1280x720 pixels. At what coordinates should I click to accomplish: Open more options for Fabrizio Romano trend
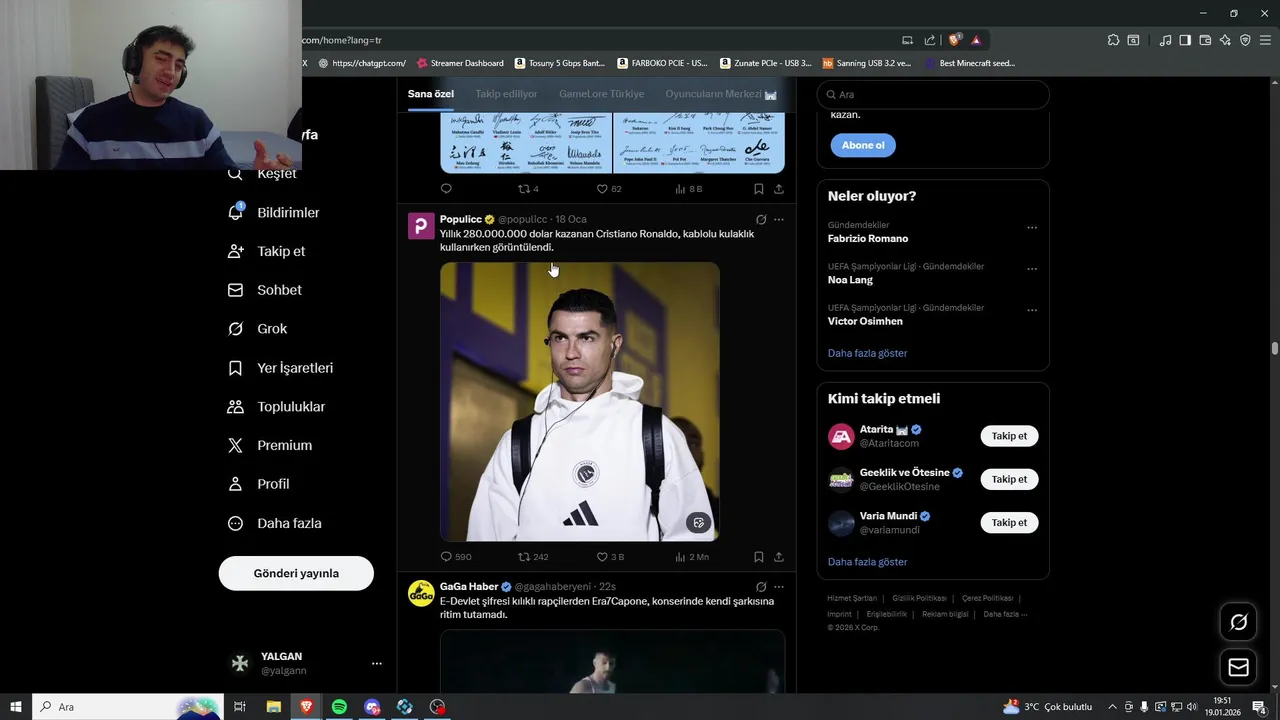coord(1032,228)
